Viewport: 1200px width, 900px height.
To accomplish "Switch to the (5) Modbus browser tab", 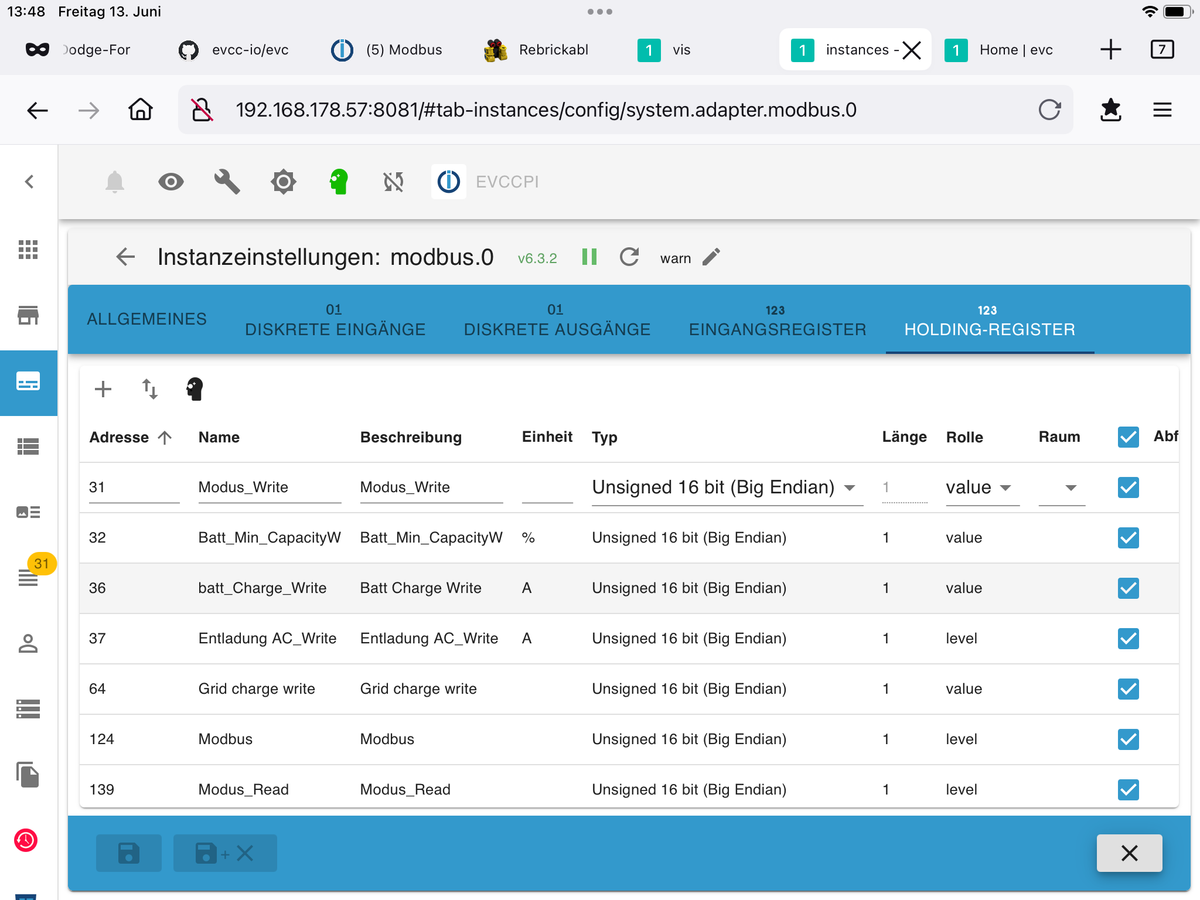I will [387, 50].
